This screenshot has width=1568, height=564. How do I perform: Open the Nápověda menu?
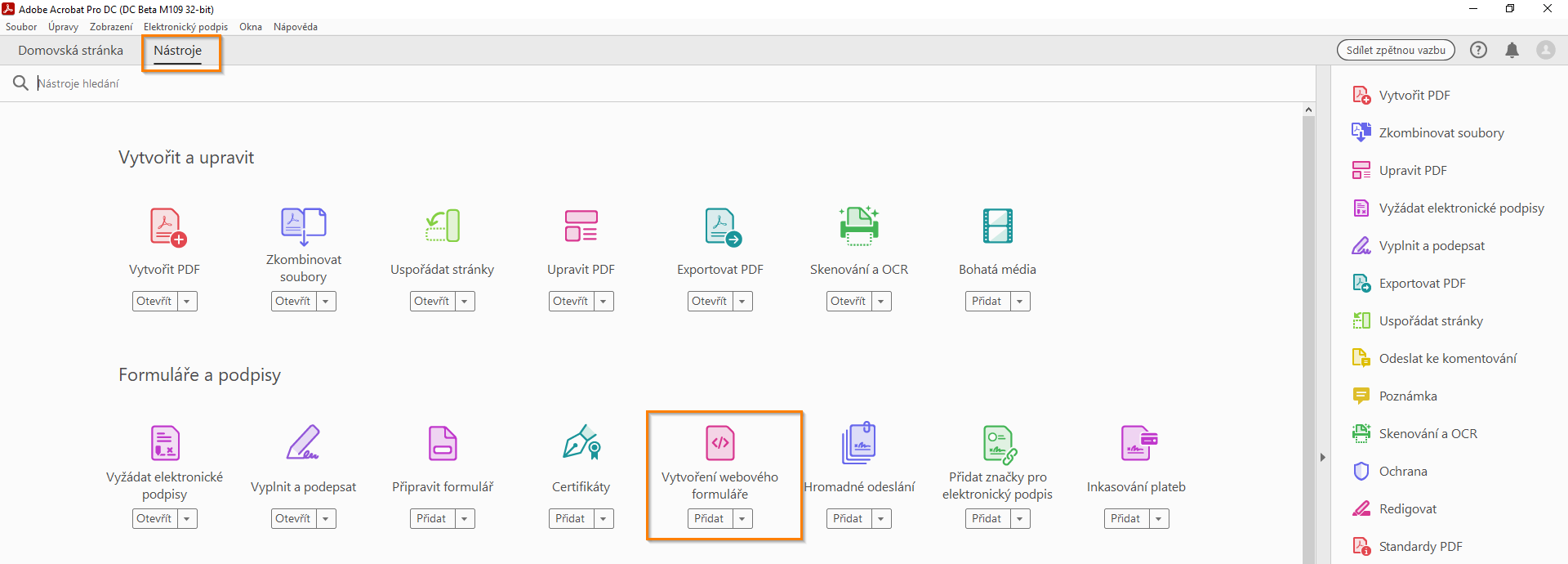296,27
